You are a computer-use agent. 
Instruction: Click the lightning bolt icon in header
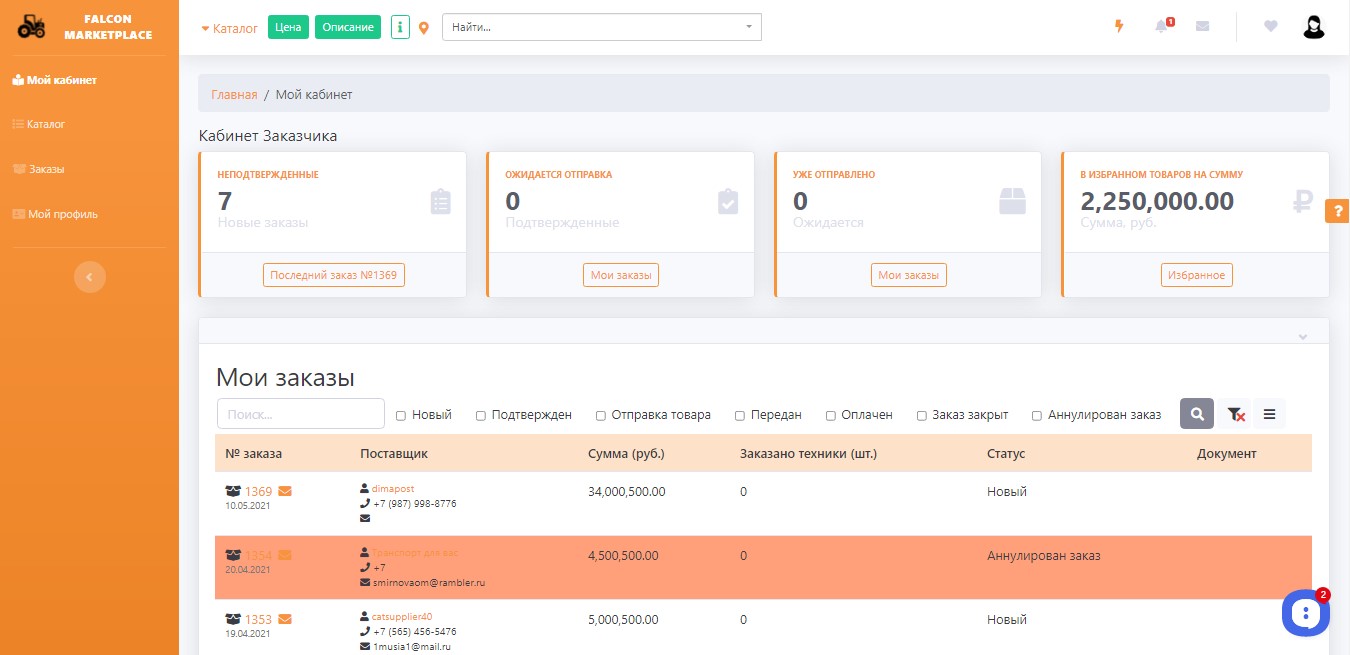pyautogui.click(x=1119, y=27)
